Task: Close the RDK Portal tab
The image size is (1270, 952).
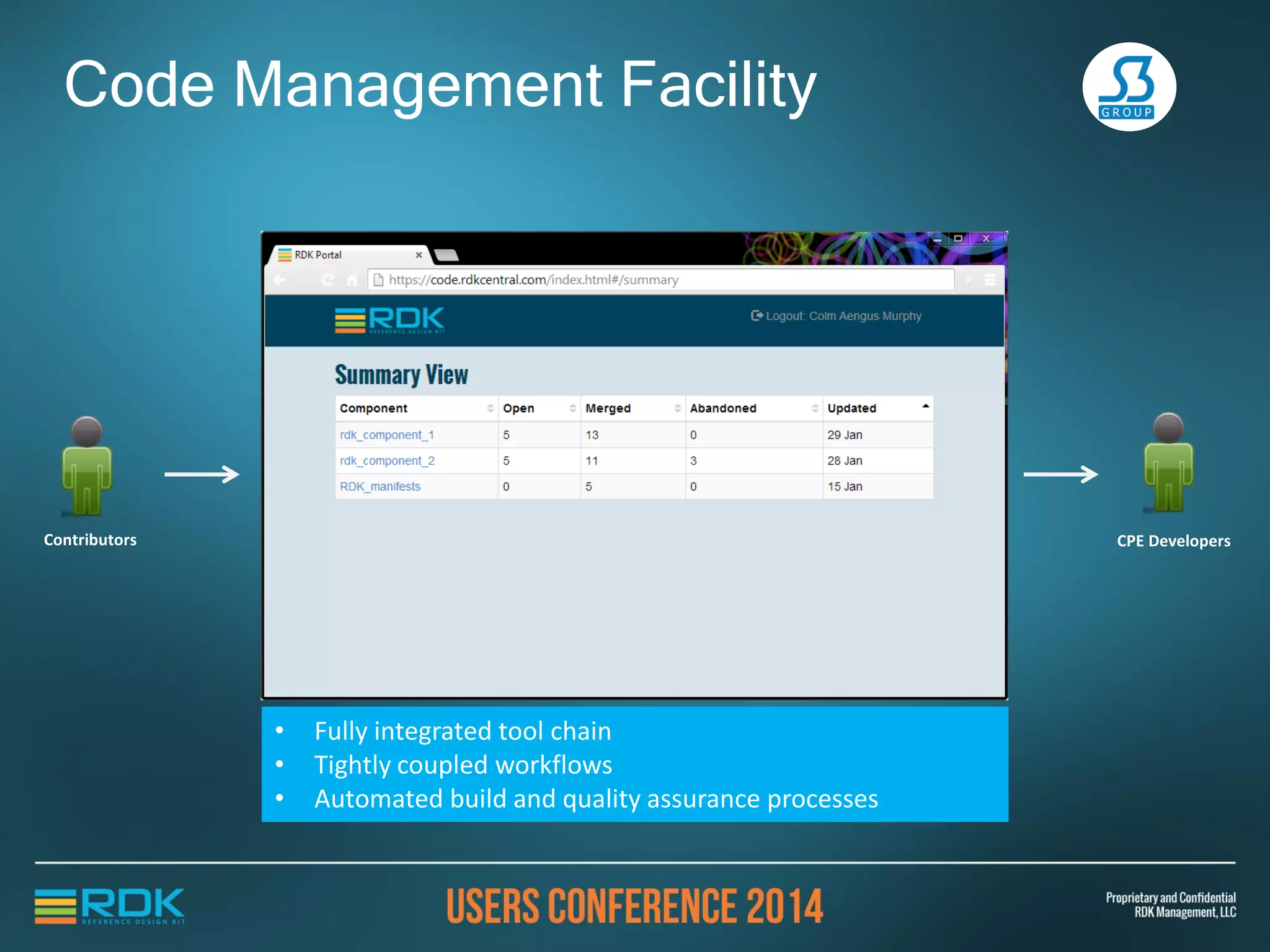Action: point(419,255)
